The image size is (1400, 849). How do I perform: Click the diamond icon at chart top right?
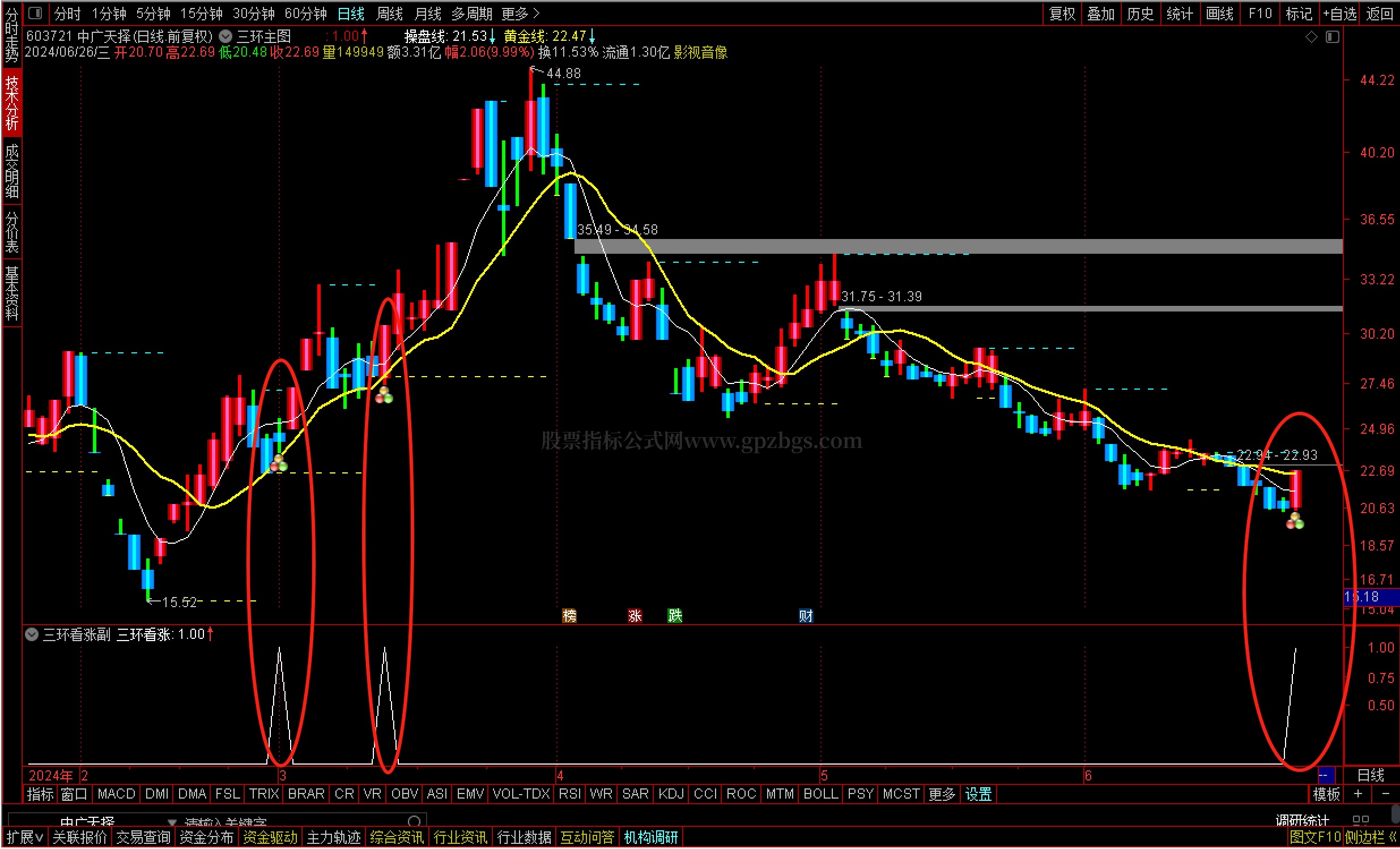click(1312, 37)
